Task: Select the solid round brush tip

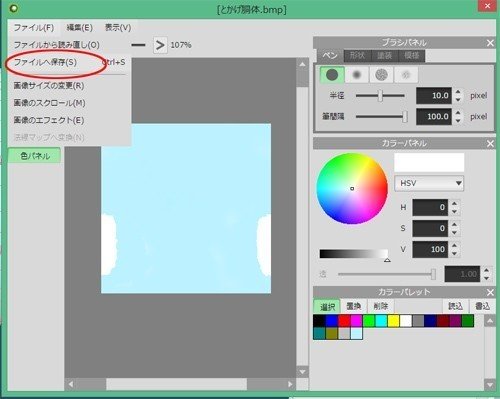Action: [x=332, y=75]
